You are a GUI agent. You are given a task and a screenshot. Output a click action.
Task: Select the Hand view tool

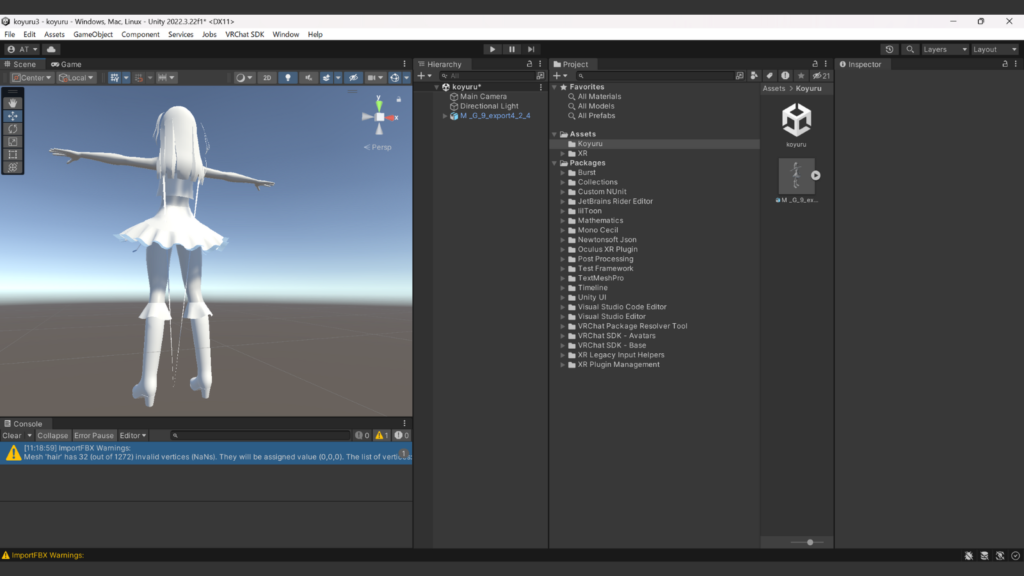(x=13, y=102)
